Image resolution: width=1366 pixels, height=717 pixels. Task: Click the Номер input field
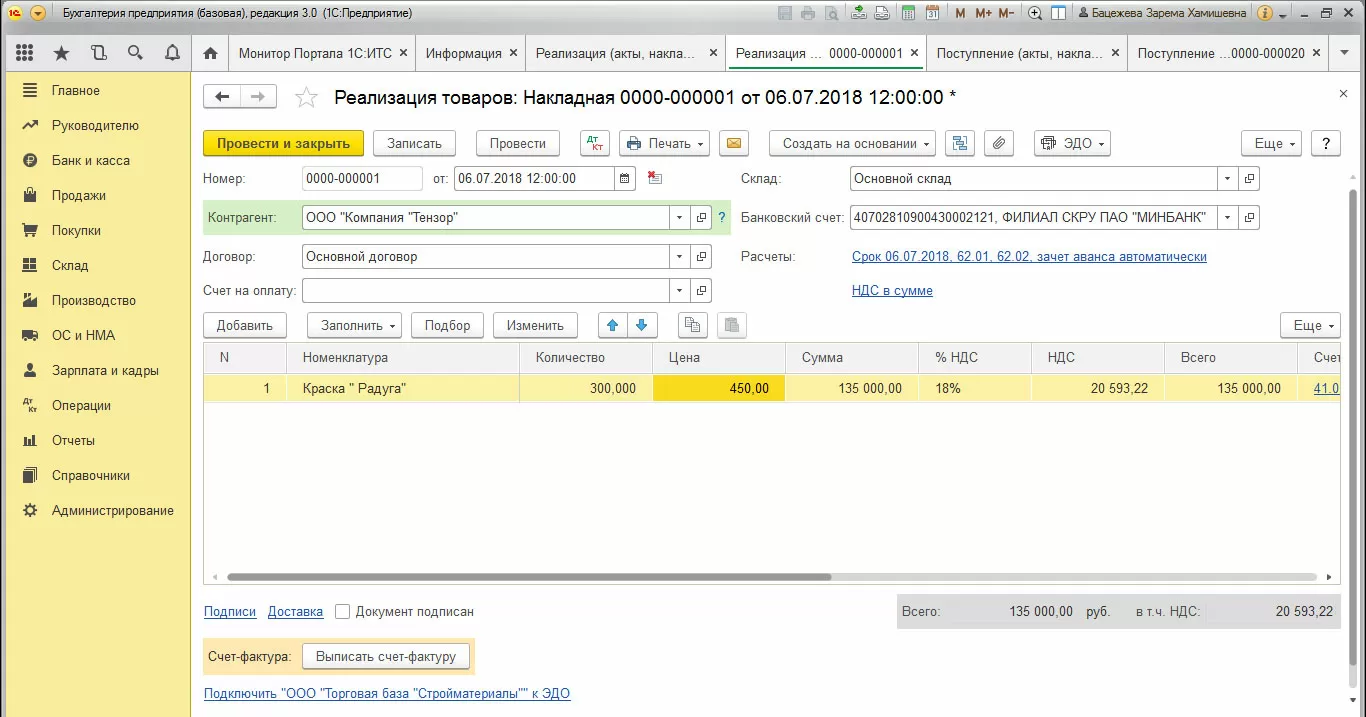[x=362, y=179]
